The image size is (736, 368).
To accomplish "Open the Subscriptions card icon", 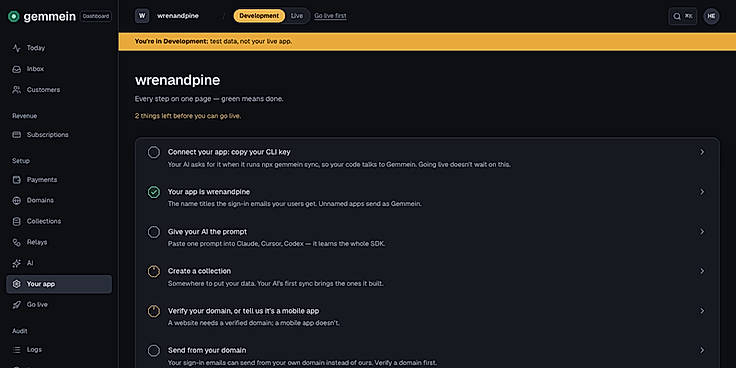I will 16,135.
